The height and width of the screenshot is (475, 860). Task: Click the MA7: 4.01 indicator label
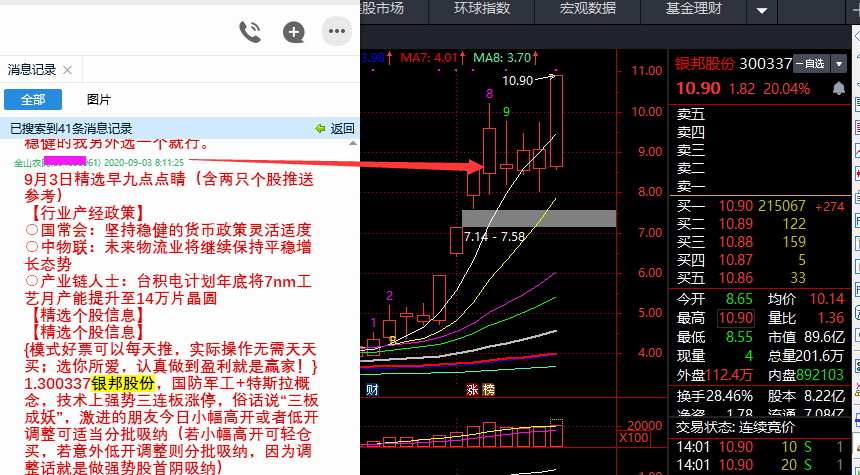[429, 57]
